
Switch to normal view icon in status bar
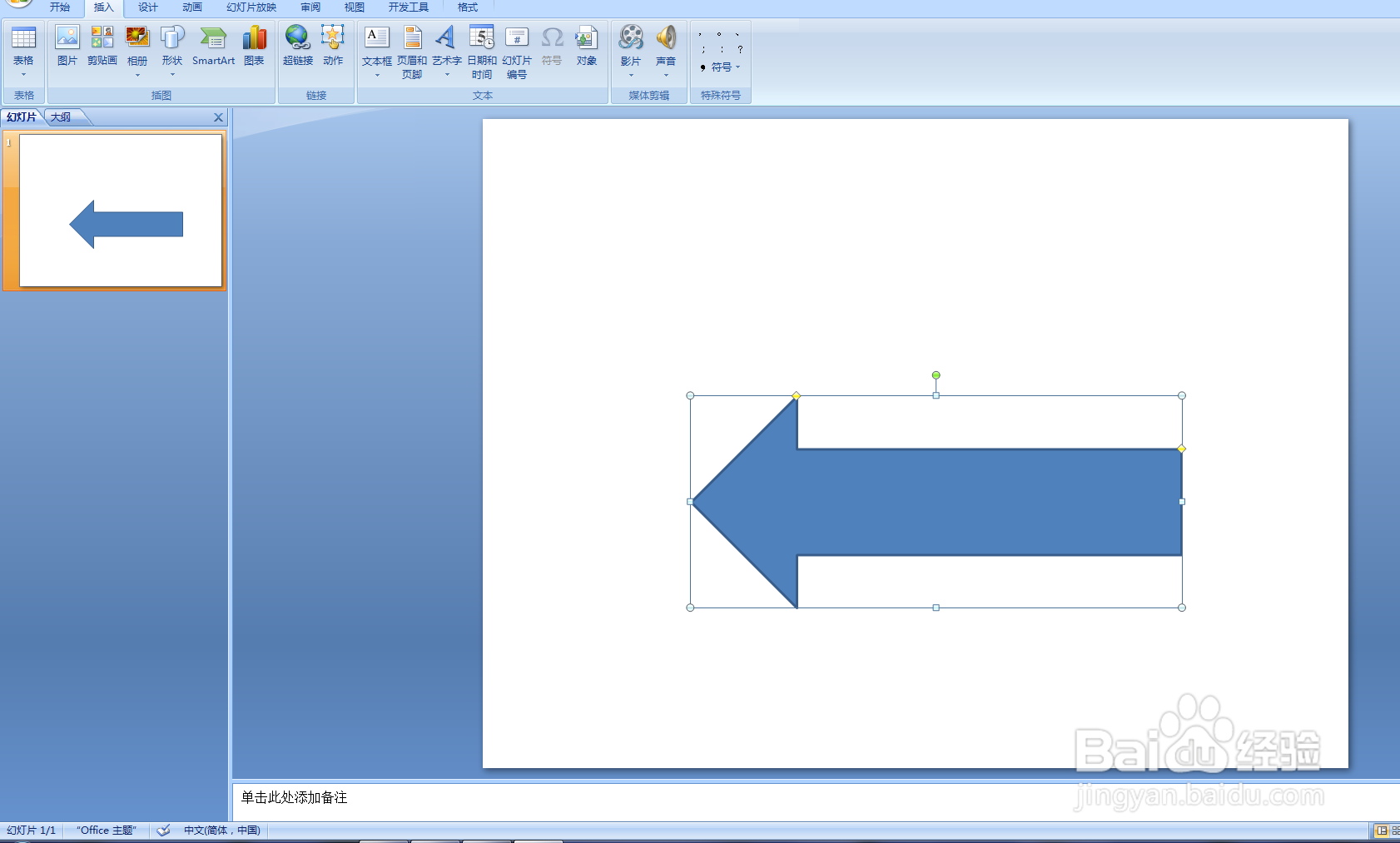(1382, 831)
